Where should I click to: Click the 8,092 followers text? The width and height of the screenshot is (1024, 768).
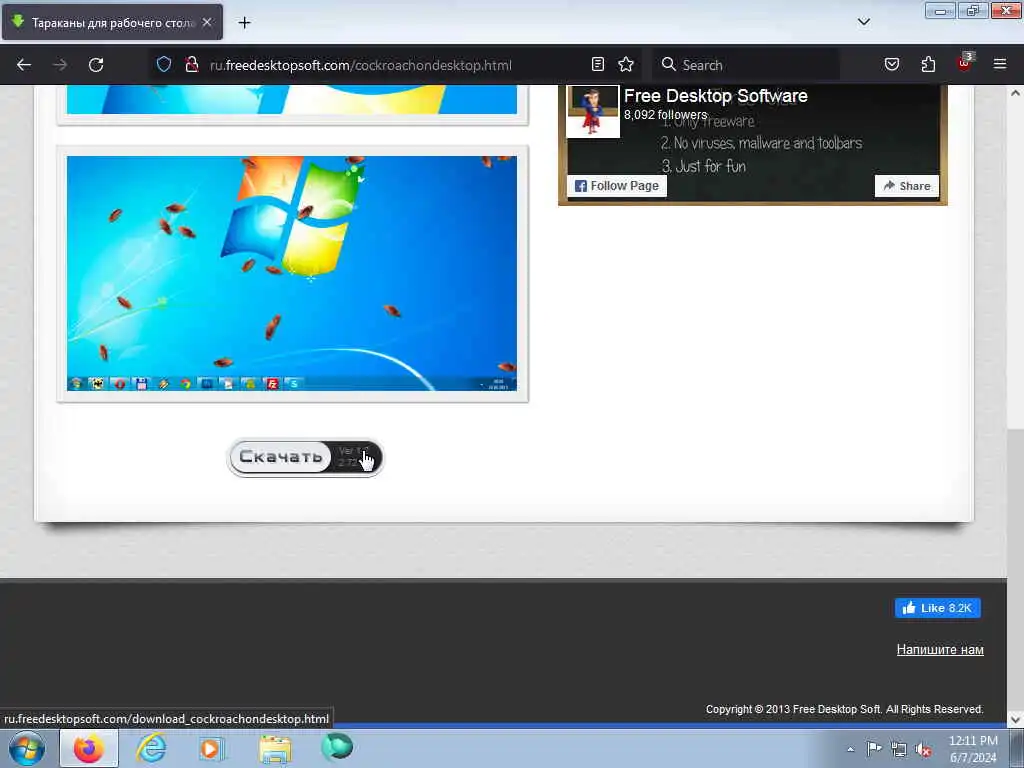[665, 115]
